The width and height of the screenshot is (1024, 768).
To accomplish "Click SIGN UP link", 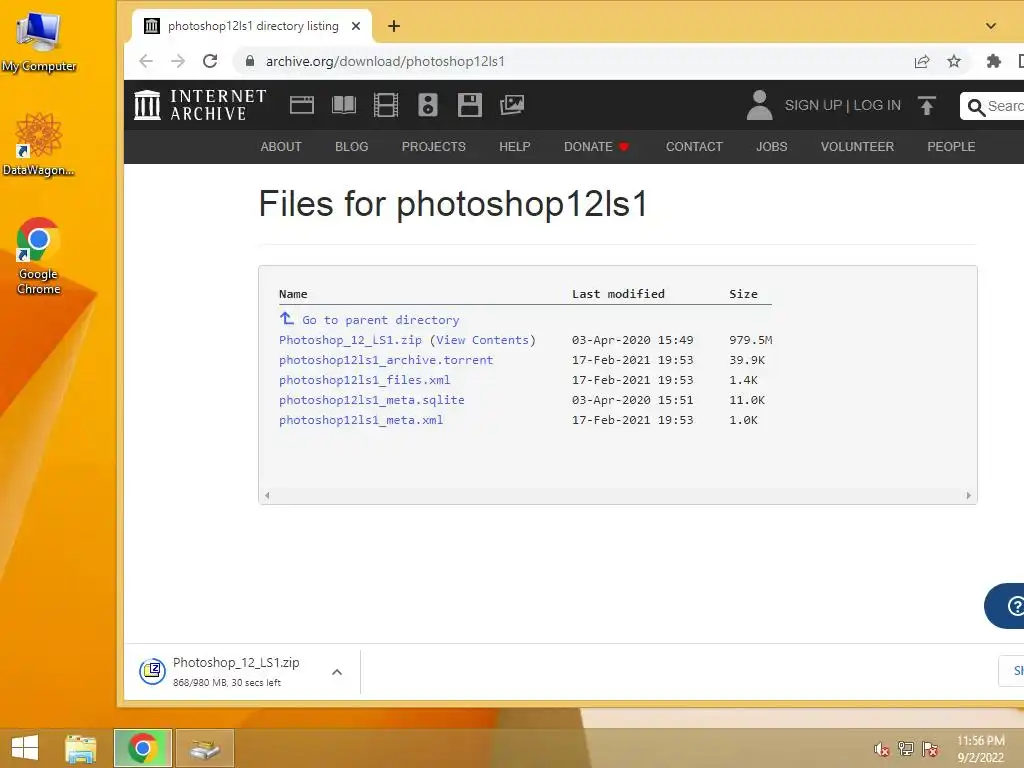I will (813, 105).
